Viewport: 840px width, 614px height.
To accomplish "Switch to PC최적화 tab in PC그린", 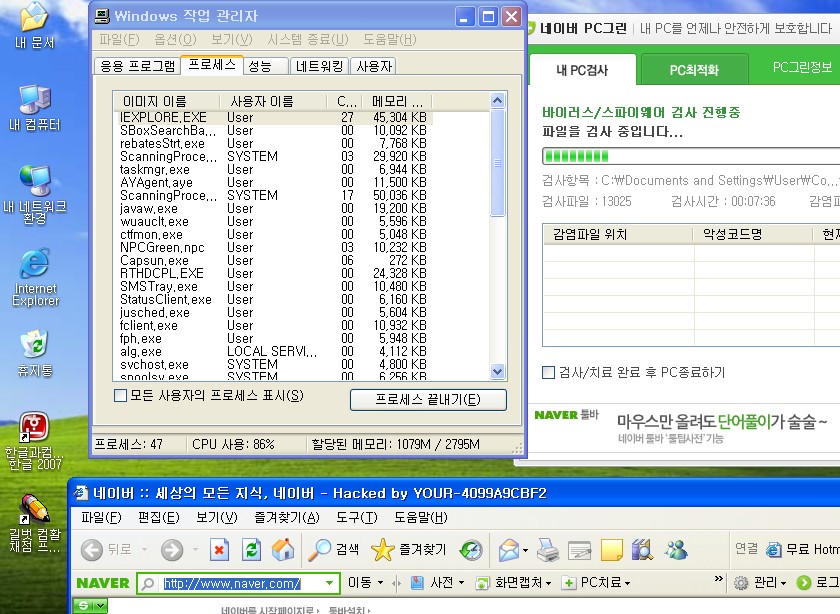I will (x=694, y=70).
